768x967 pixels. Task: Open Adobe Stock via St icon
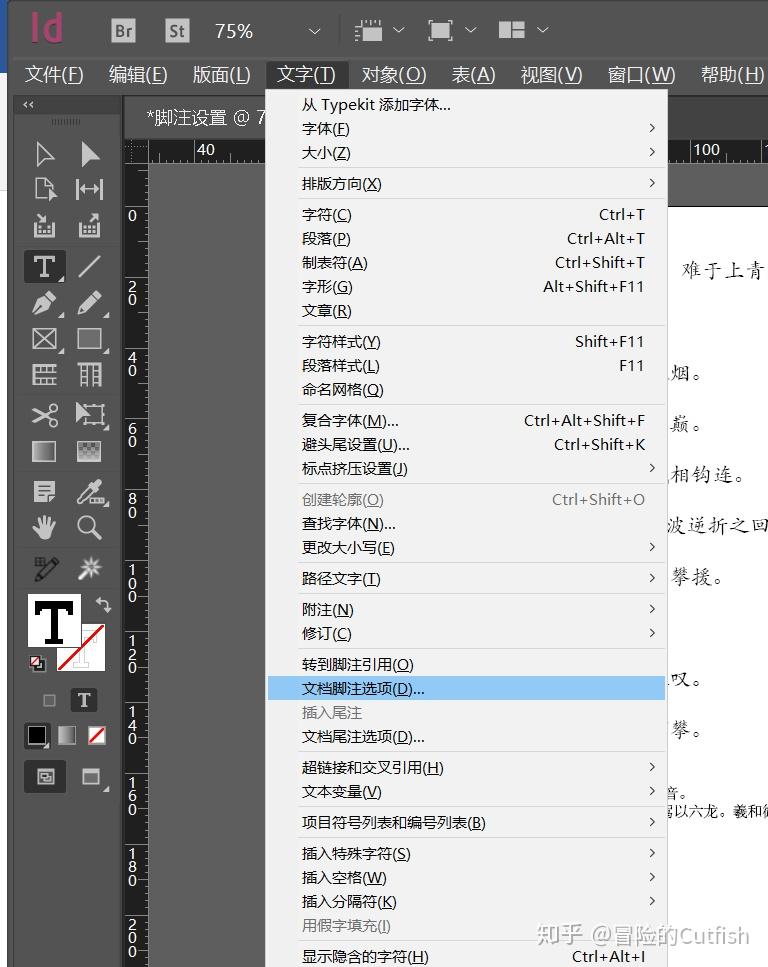pyautogui.click(x=177, y=31)
